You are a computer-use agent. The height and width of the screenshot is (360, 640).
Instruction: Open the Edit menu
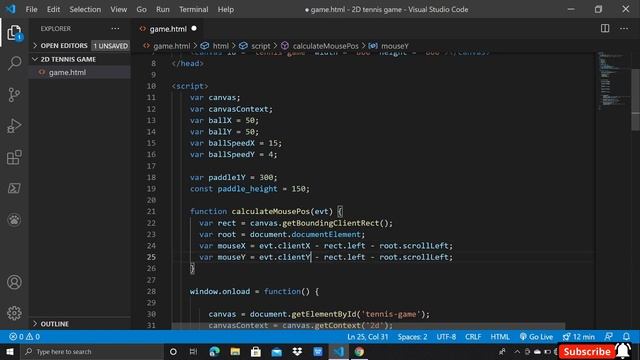[53, 9]
